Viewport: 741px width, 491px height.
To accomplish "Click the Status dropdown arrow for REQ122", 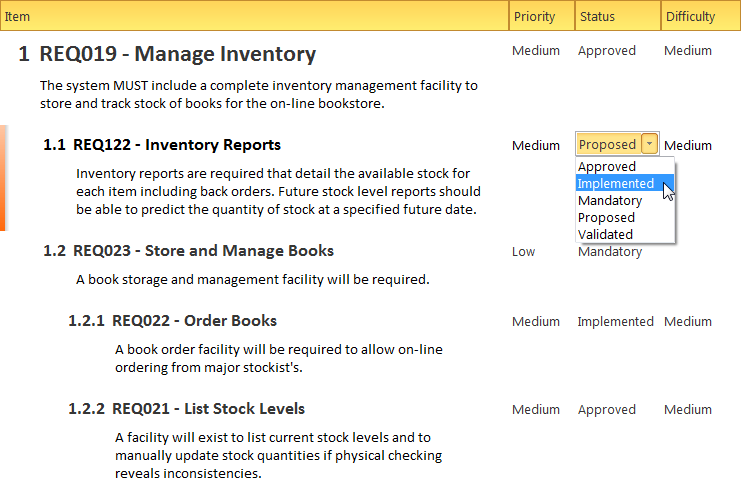I will pos(650,145).
